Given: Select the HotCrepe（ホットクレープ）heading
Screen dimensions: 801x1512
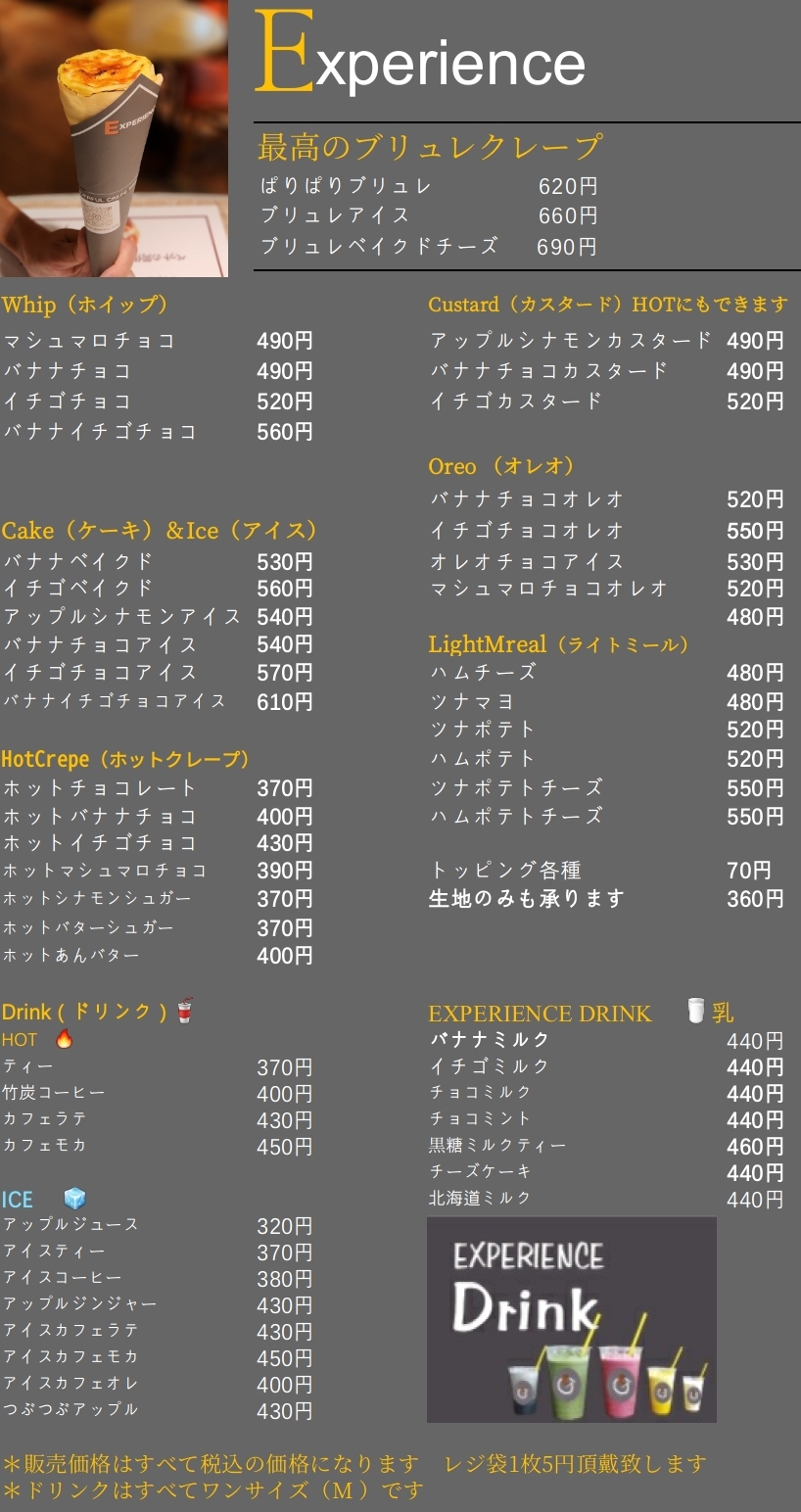Looking at the screenshot, I should (x=126, y=759).
